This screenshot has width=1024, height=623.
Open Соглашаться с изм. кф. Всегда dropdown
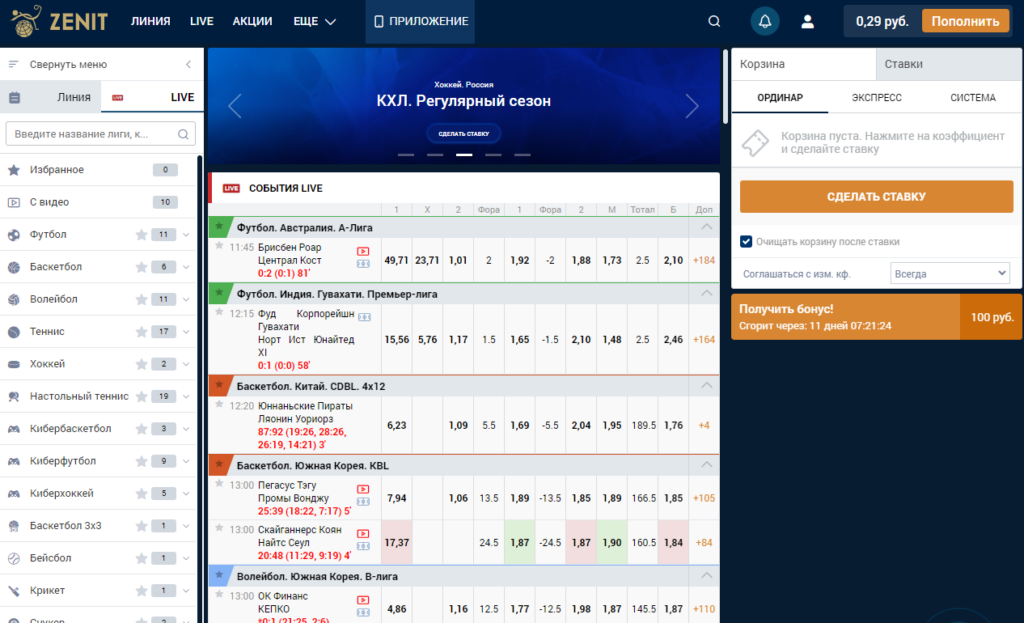950,274
